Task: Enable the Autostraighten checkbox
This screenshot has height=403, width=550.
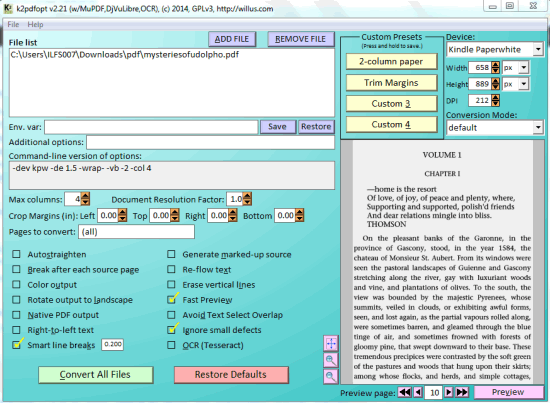Action: coord(16,254)
